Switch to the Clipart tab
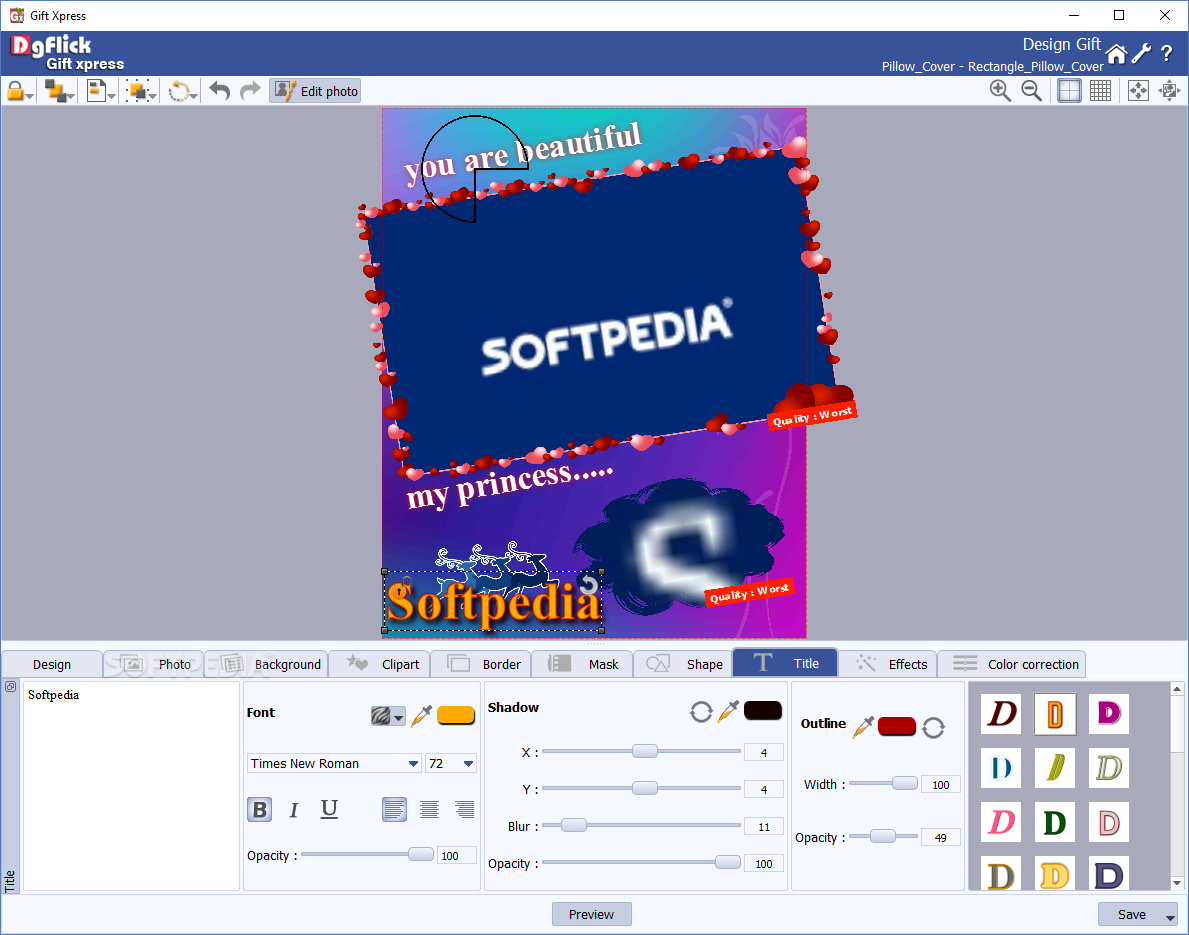1189x935 pixels. point(380,664)
